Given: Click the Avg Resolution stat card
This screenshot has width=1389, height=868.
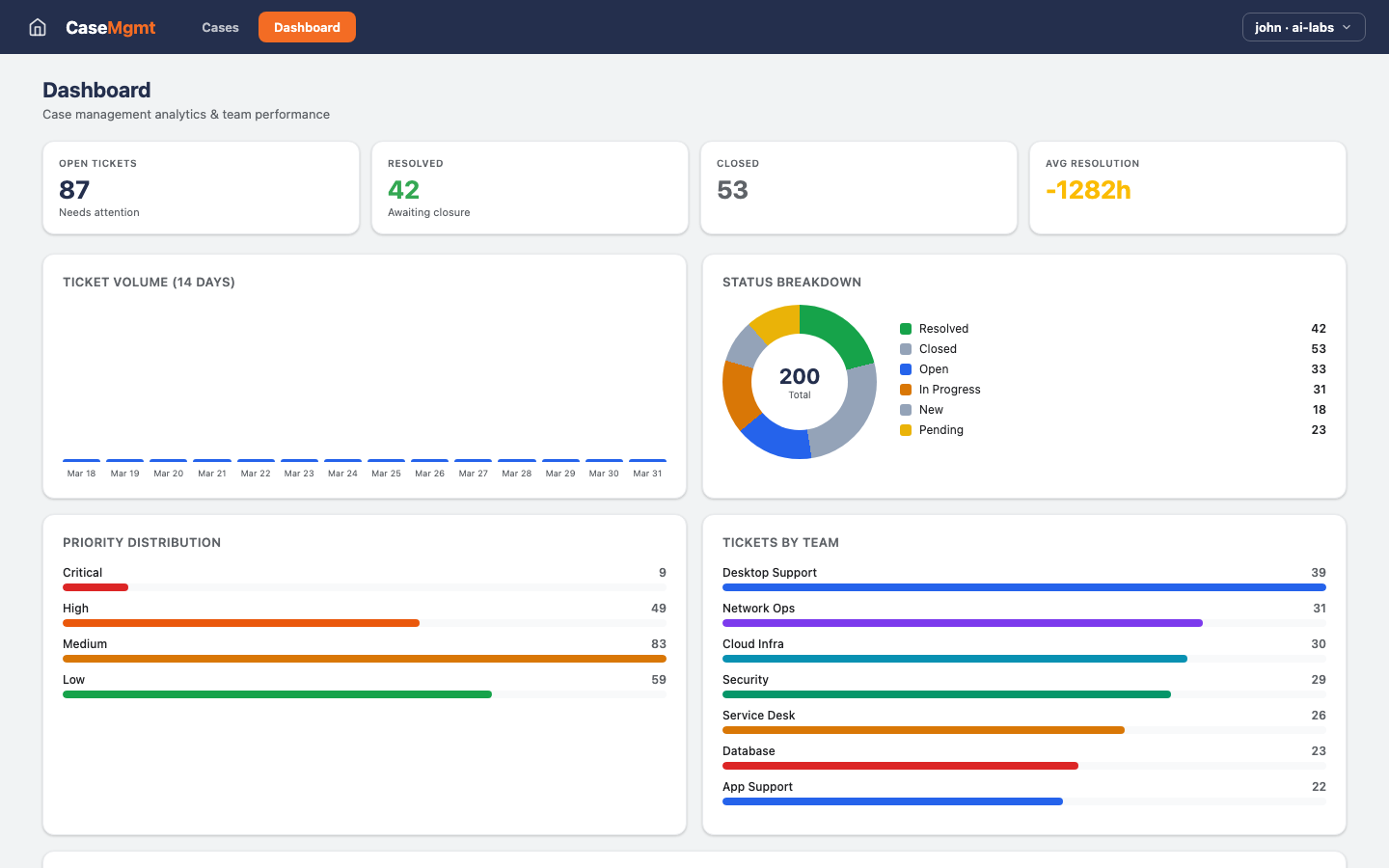Looking at the screenshot, I should coord(1187,187).
